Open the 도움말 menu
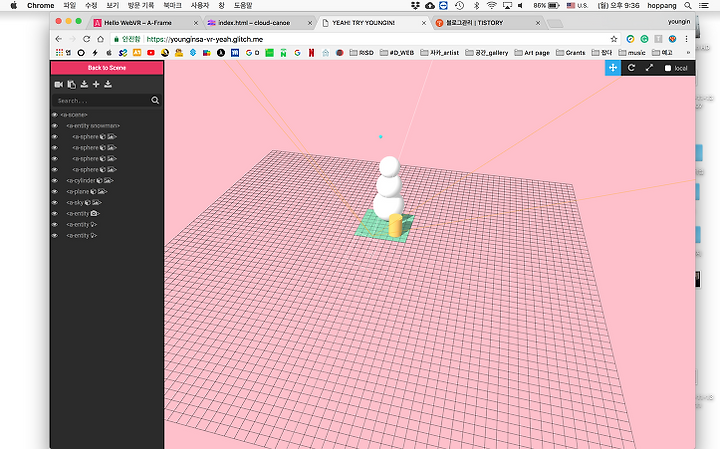720x449 pixels. [x=243, y=6]
